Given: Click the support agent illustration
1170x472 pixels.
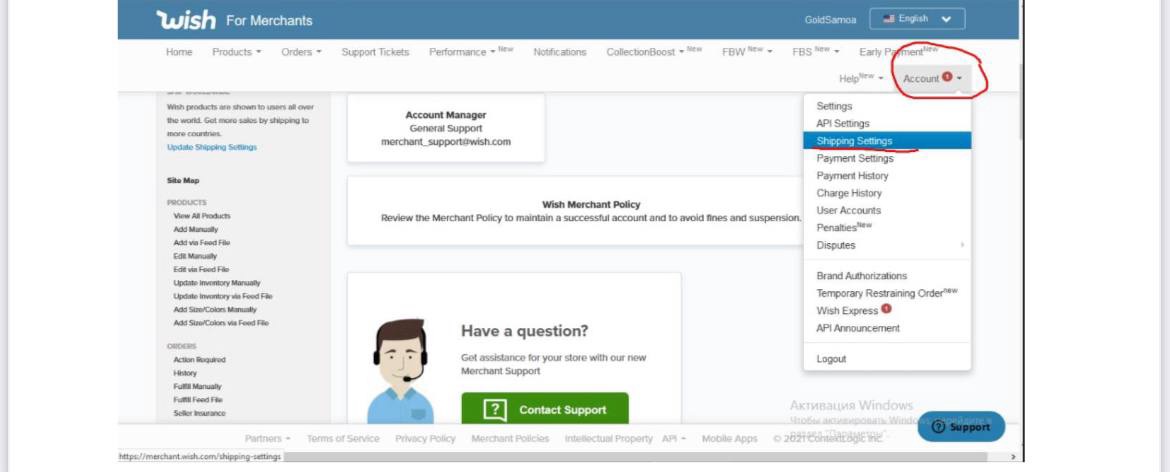Looking at the screenshot, I should (400, 370).
